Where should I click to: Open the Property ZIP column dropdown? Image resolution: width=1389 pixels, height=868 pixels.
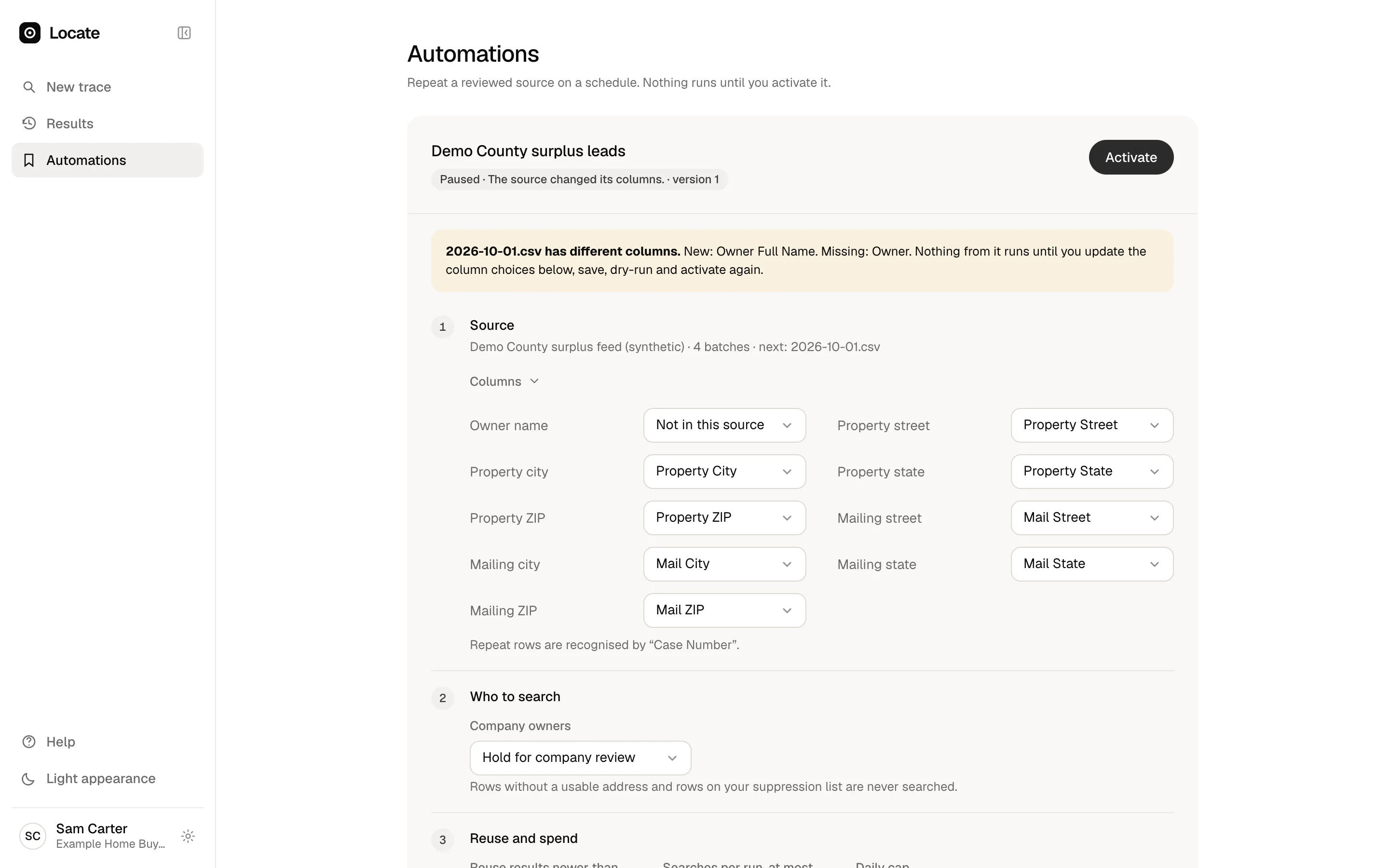[724, 518]
